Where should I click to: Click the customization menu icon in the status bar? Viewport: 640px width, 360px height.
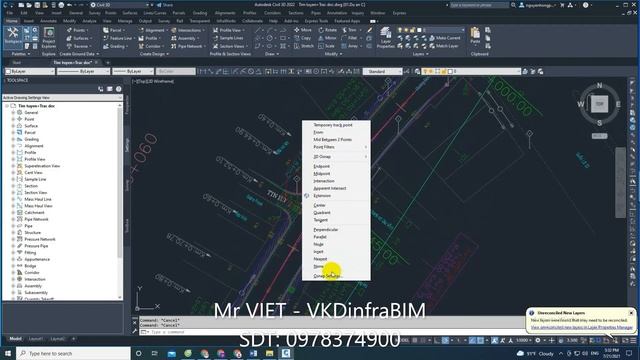pos(633,340)
